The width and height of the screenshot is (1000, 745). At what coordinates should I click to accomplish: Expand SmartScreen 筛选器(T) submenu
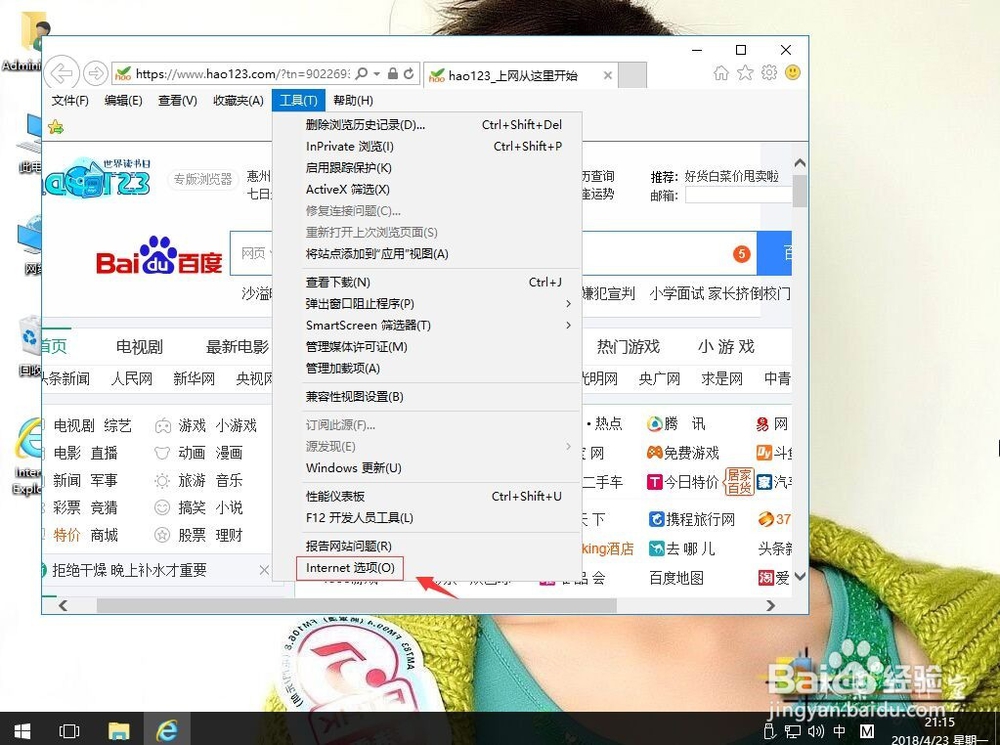(x=568, y=325)
